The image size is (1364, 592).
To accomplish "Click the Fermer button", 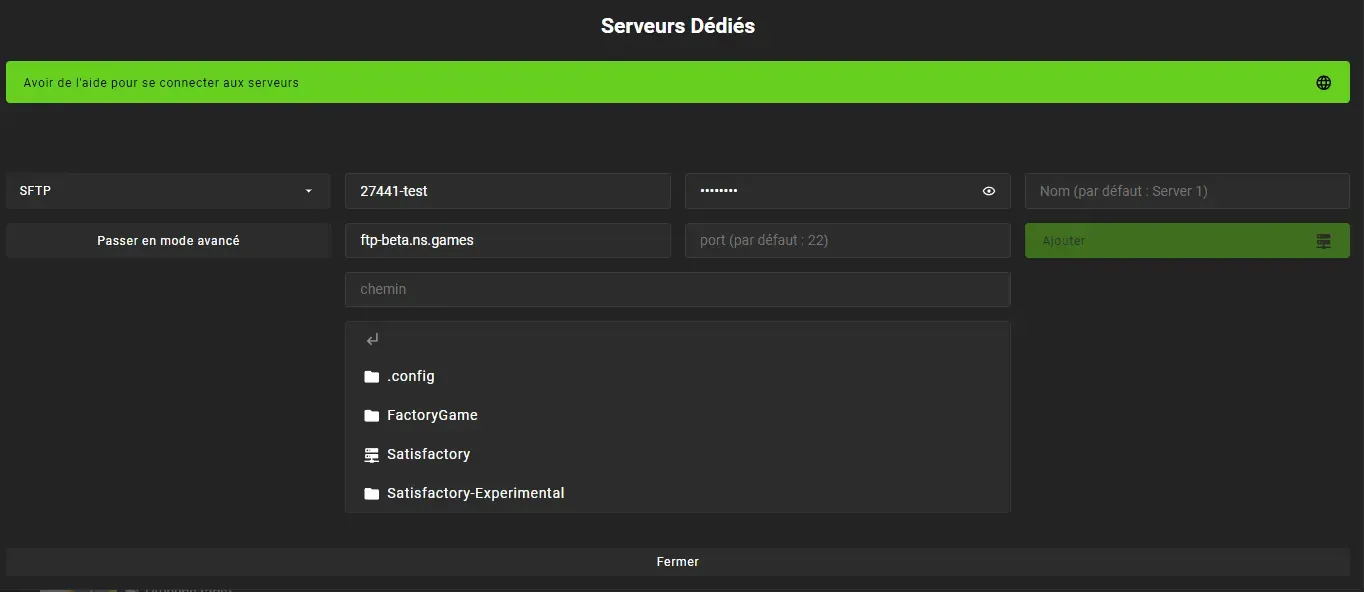I will tap(678, 562).
